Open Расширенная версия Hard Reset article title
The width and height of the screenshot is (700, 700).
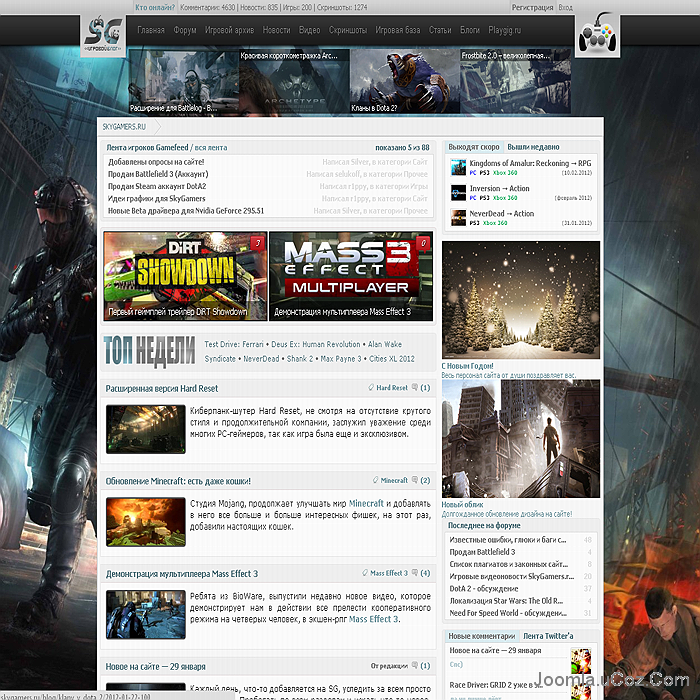coord(162,388)
